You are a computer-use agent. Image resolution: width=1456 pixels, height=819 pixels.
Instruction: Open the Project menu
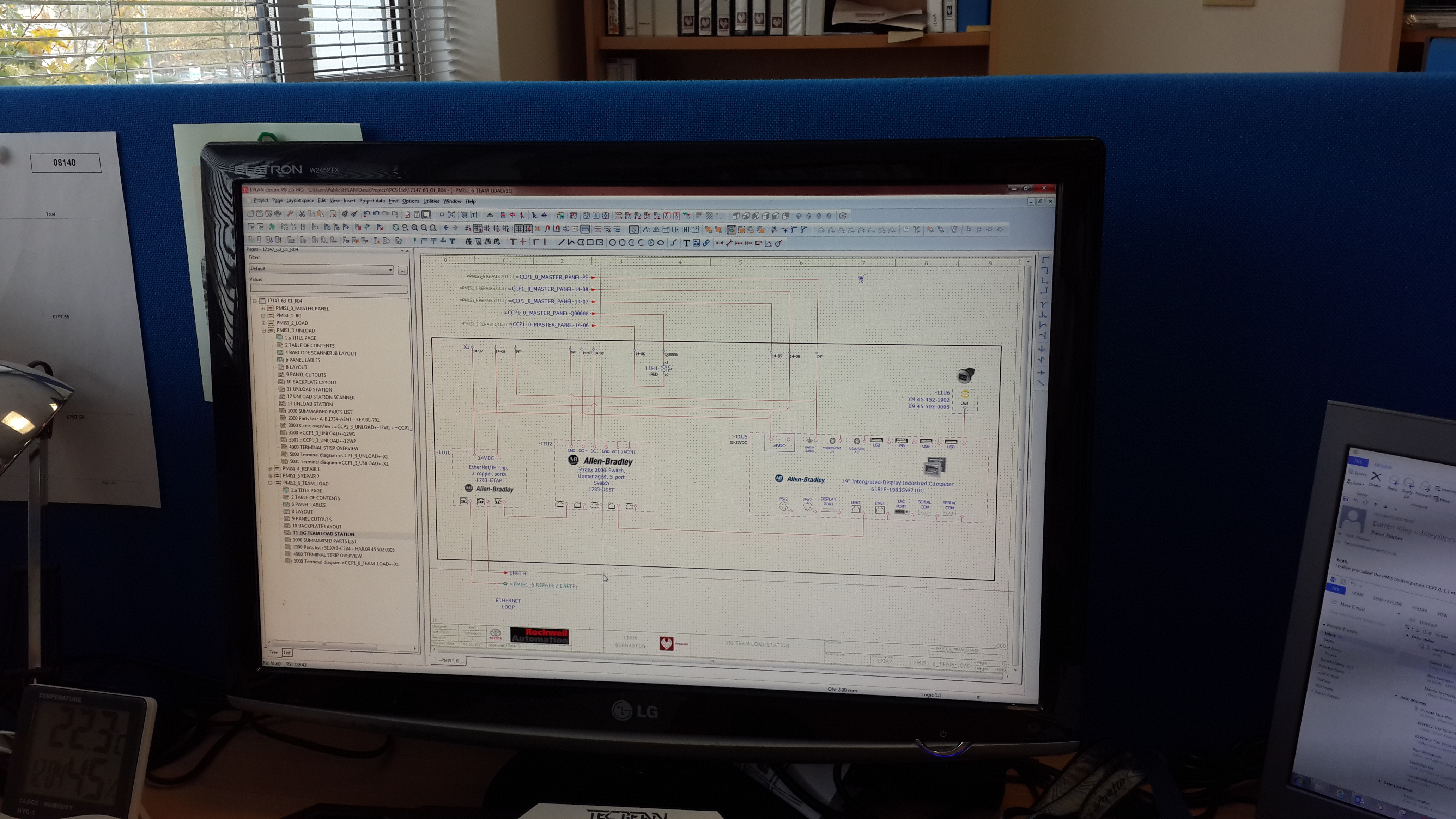[x=261, y=200]
